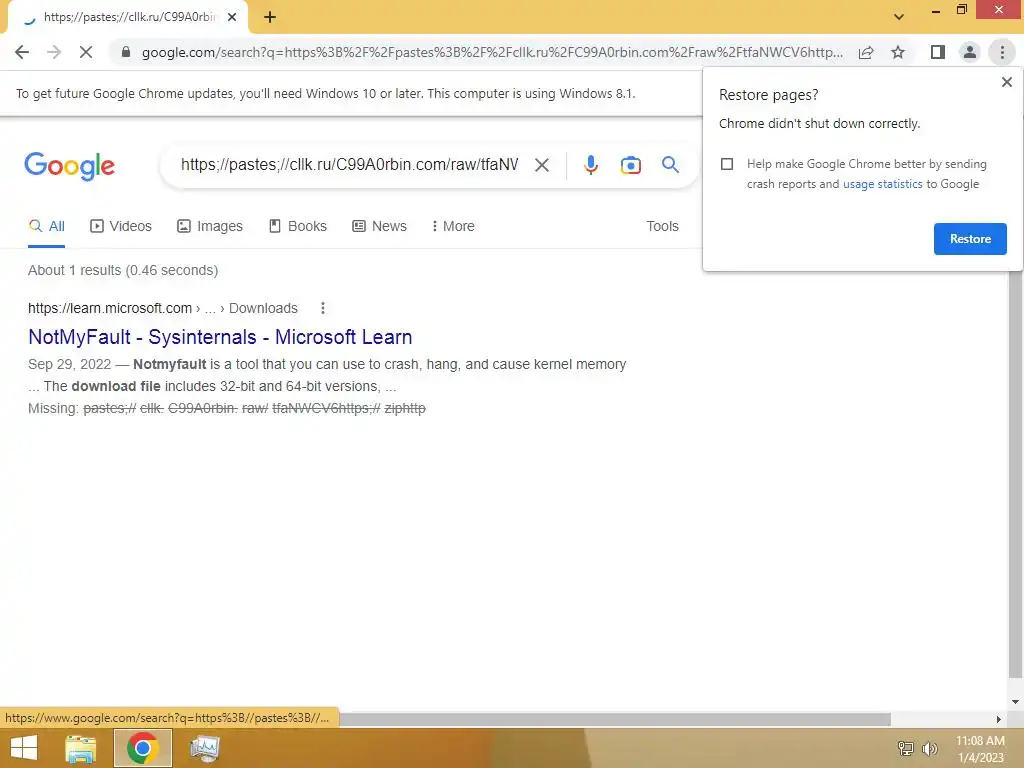Open the NotMyFault Sysinternals result link
Screen dimensions: 1024x768
coord(220,337)
